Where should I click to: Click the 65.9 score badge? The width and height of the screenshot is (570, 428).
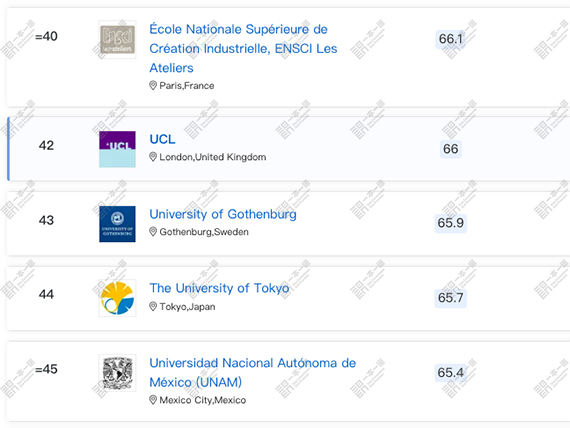[450, 223]
